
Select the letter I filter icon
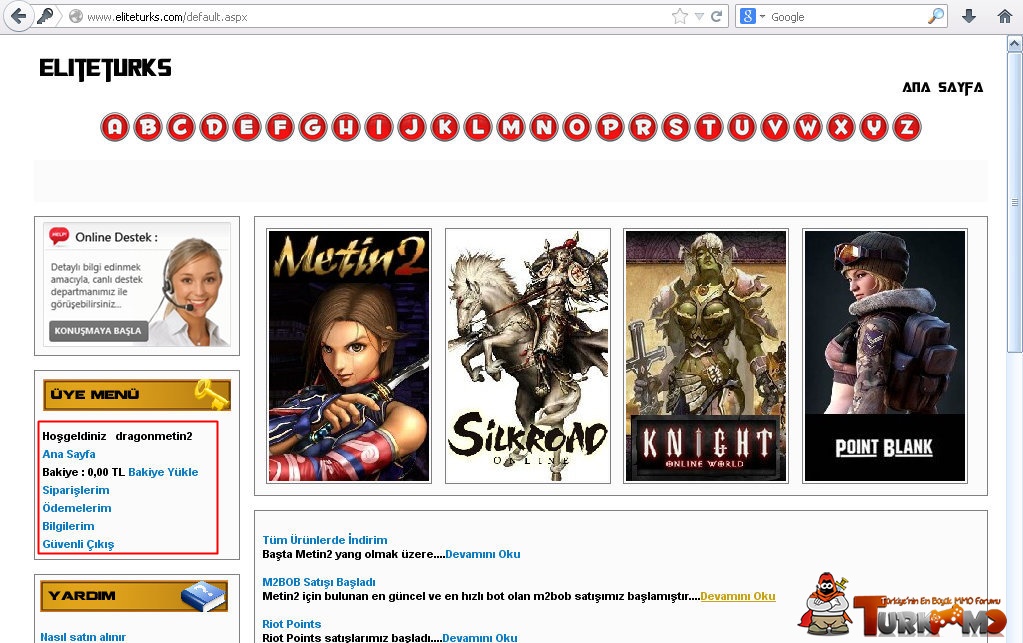379,127
